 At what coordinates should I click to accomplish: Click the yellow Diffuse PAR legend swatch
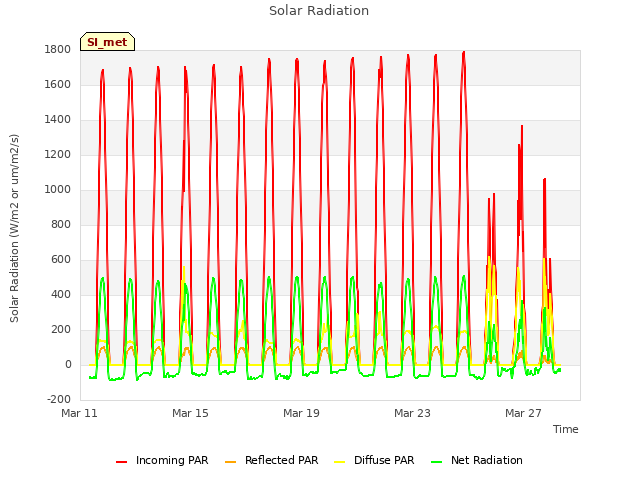point(339,462)
